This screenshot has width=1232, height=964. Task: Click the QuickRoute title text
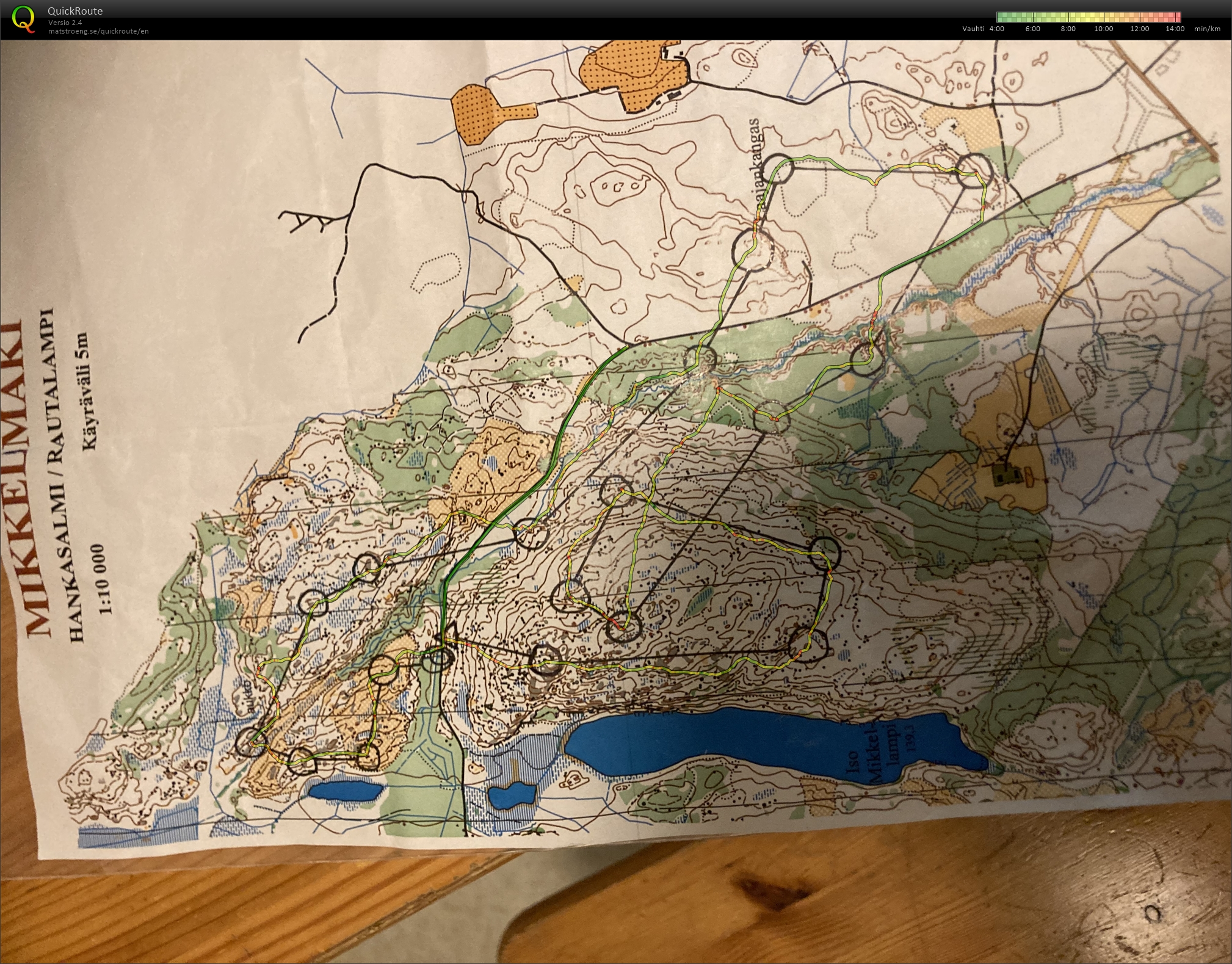coord(75,11)
